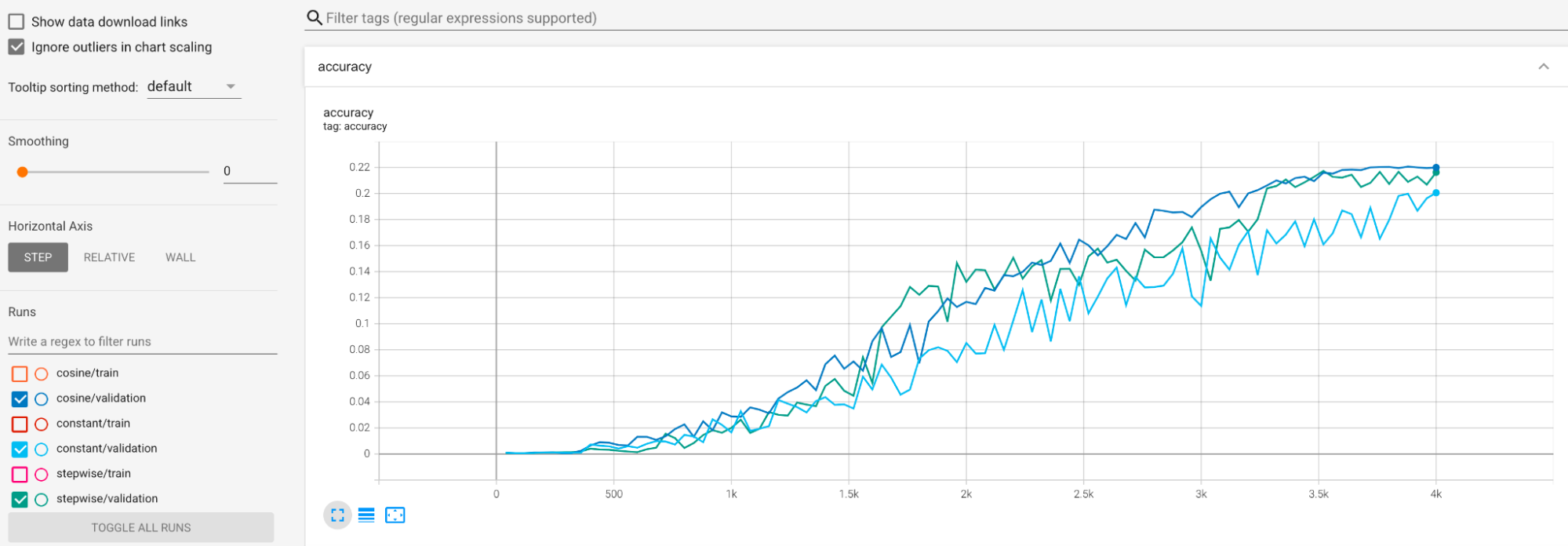Switch horizontal axis to RELATIVE

[109, 257]
